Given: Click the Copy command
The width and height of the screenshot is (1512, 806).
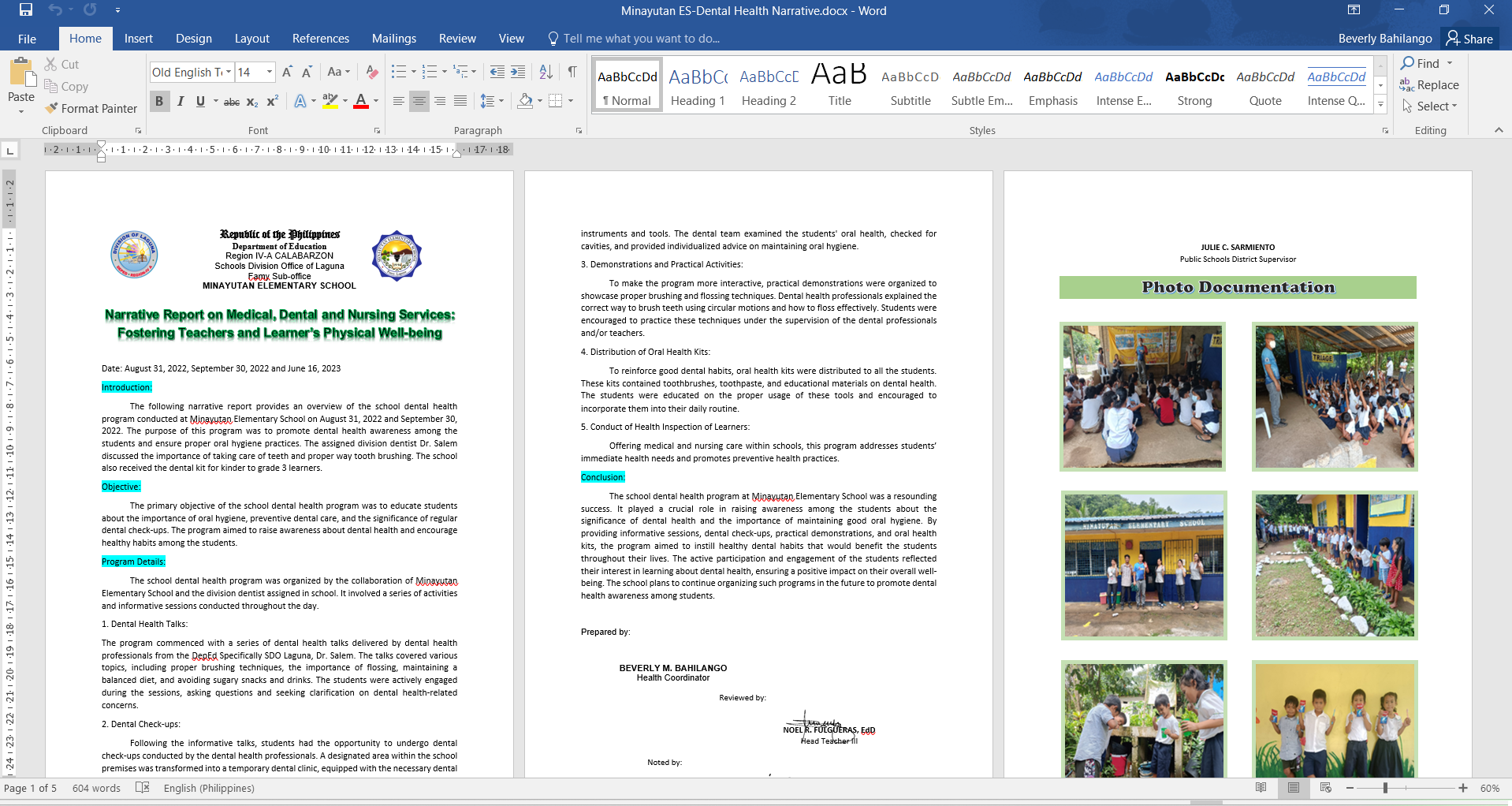Looking at the screenshot, I should tap(66, 86).
